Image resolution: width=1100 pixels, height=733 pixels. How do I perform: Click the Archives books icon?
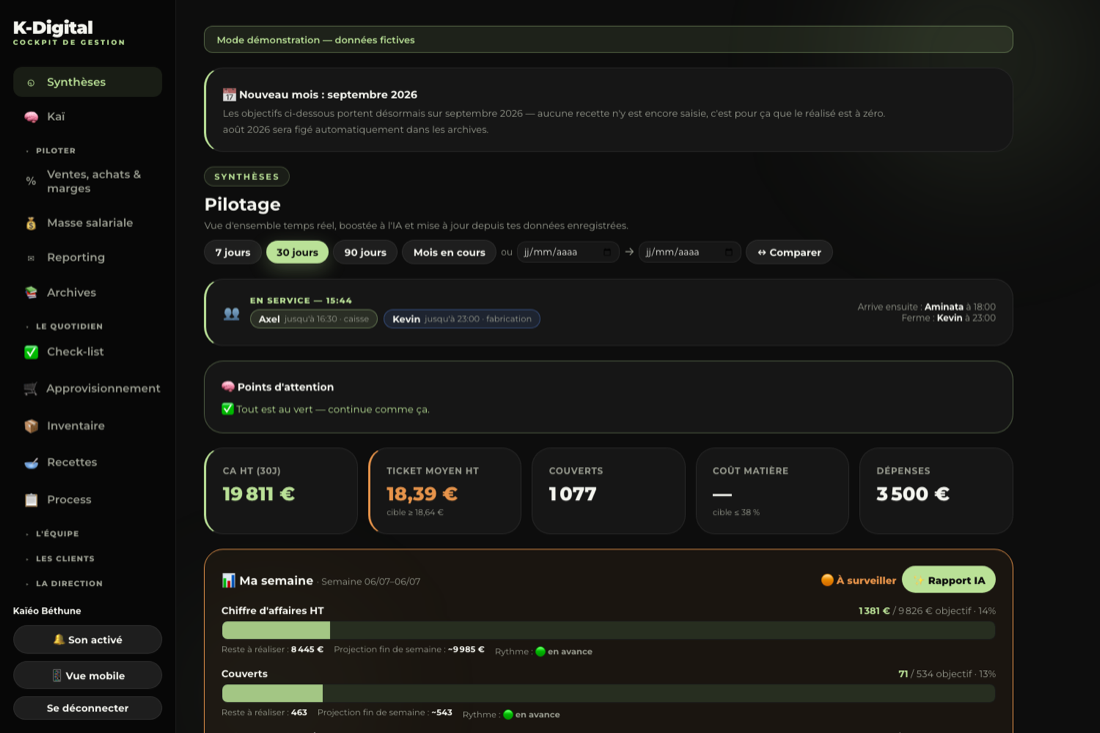click(31, 292)
